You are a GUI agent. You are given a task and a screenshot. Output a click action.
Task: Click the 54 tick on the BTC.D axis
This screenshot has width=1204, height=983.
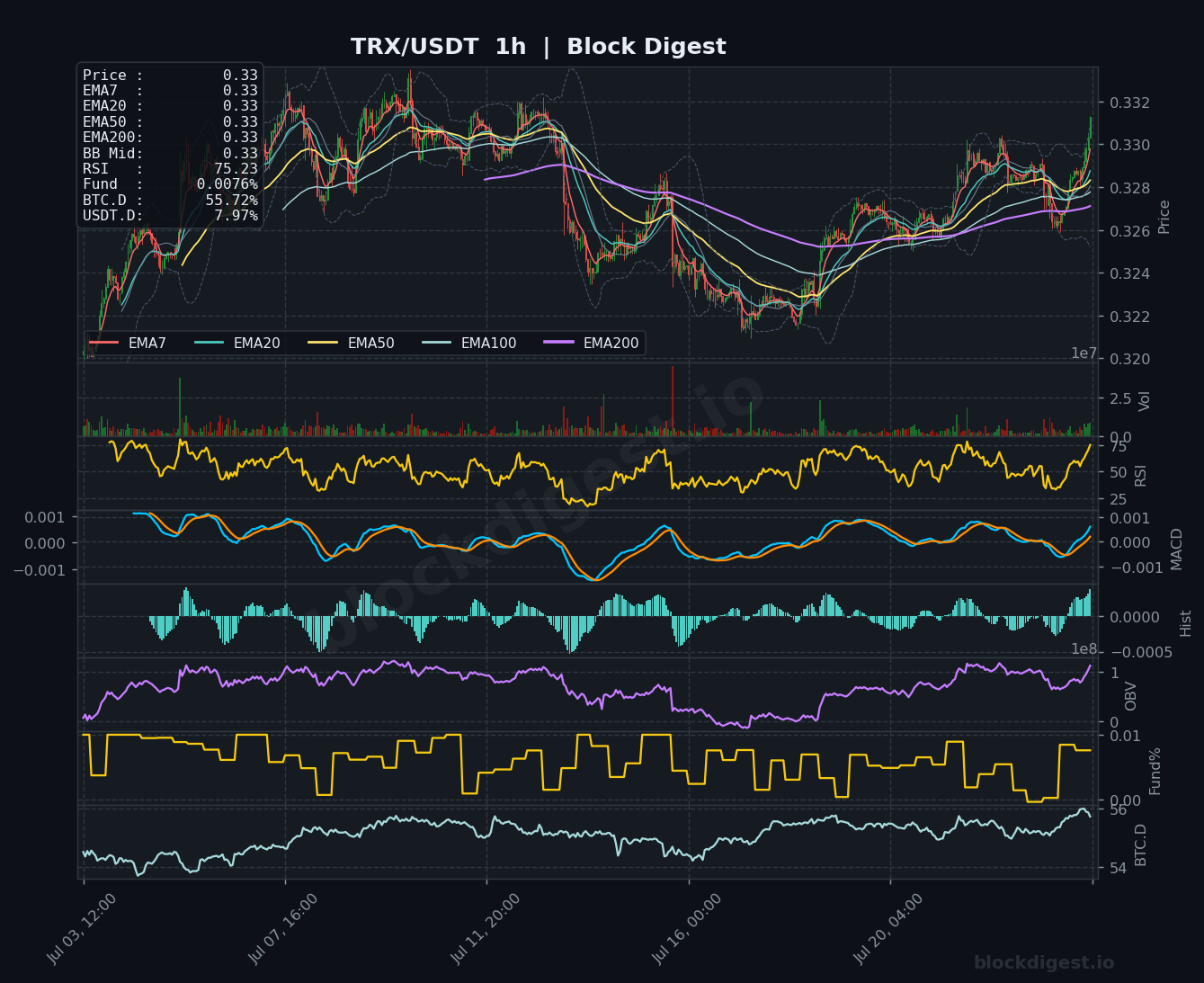(1118, 869)
